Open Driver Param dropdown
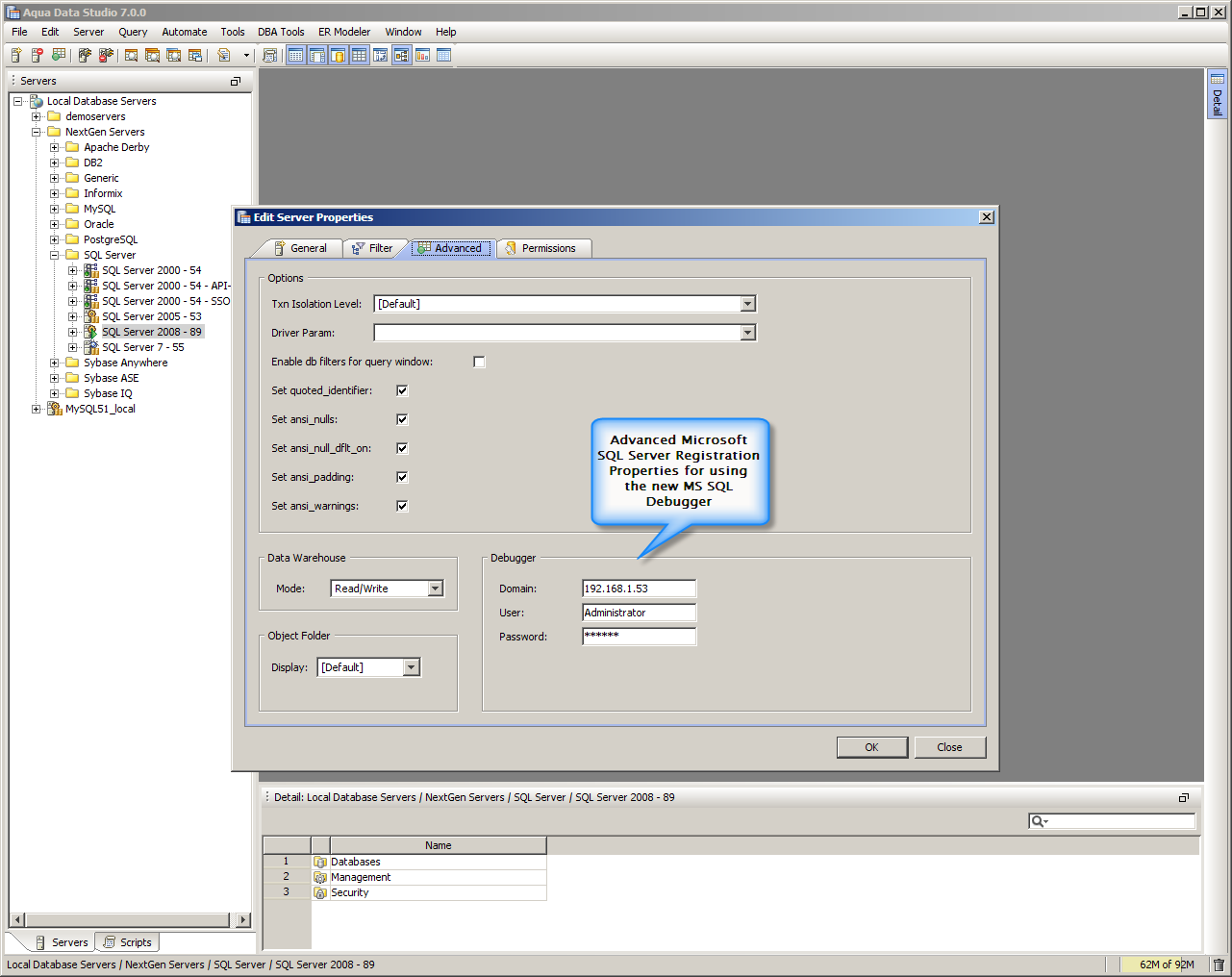The height and width of the screenshot is (977, 1232). 748,333
